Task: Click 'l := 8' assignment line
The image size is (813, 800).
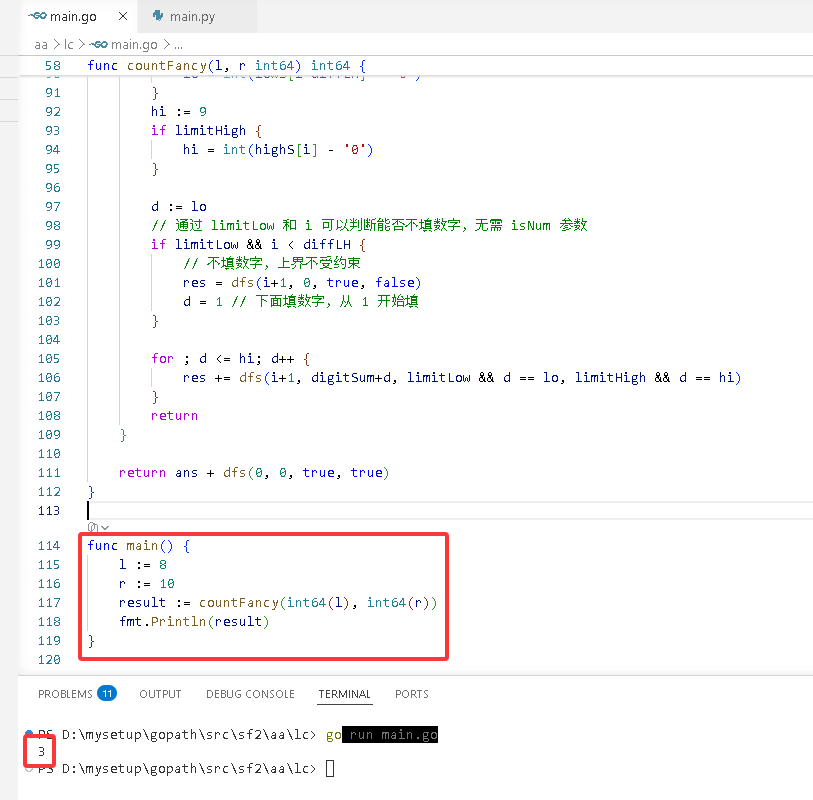Action: pyautogui.click(x=143, y=564)
